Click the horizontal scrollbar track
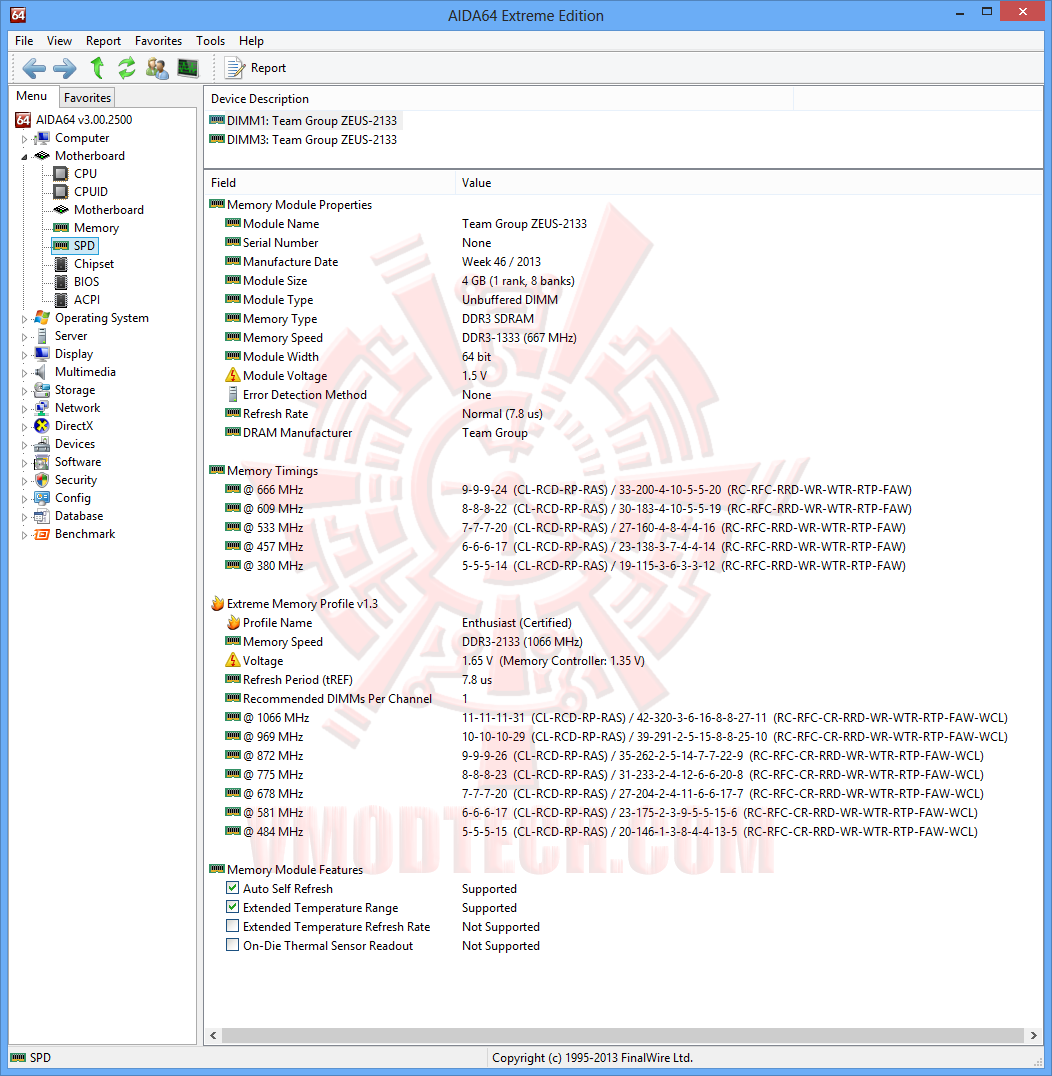The width and height of the screenshot is (1052, 1076). pyautogui.click(x=623, y=1035)
